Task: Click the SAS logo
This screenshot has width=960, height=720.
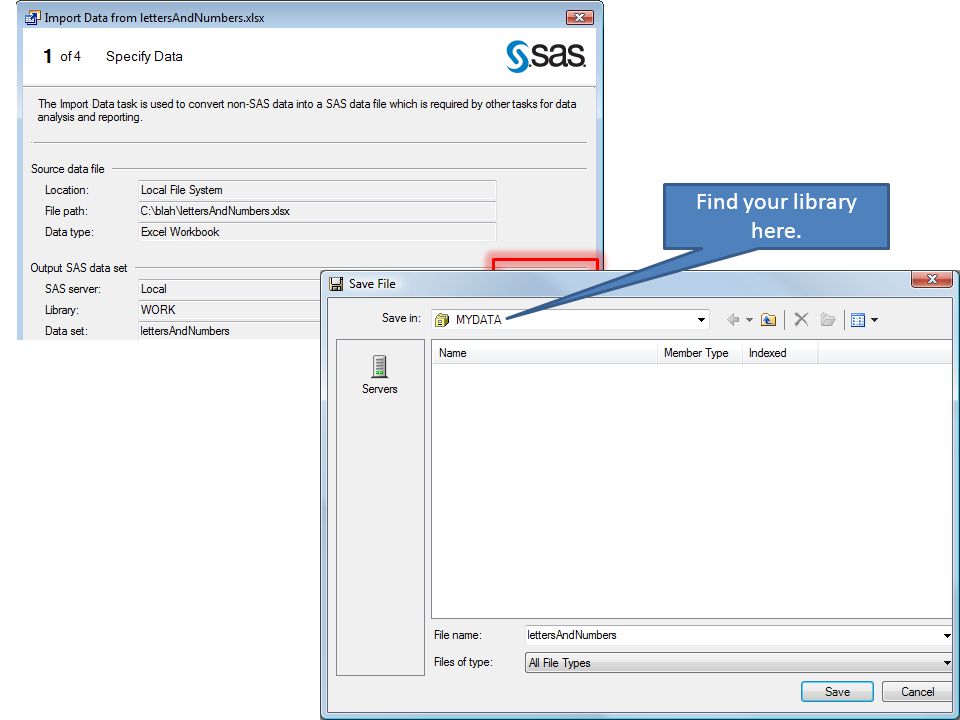Action: [x=546, y=56]
